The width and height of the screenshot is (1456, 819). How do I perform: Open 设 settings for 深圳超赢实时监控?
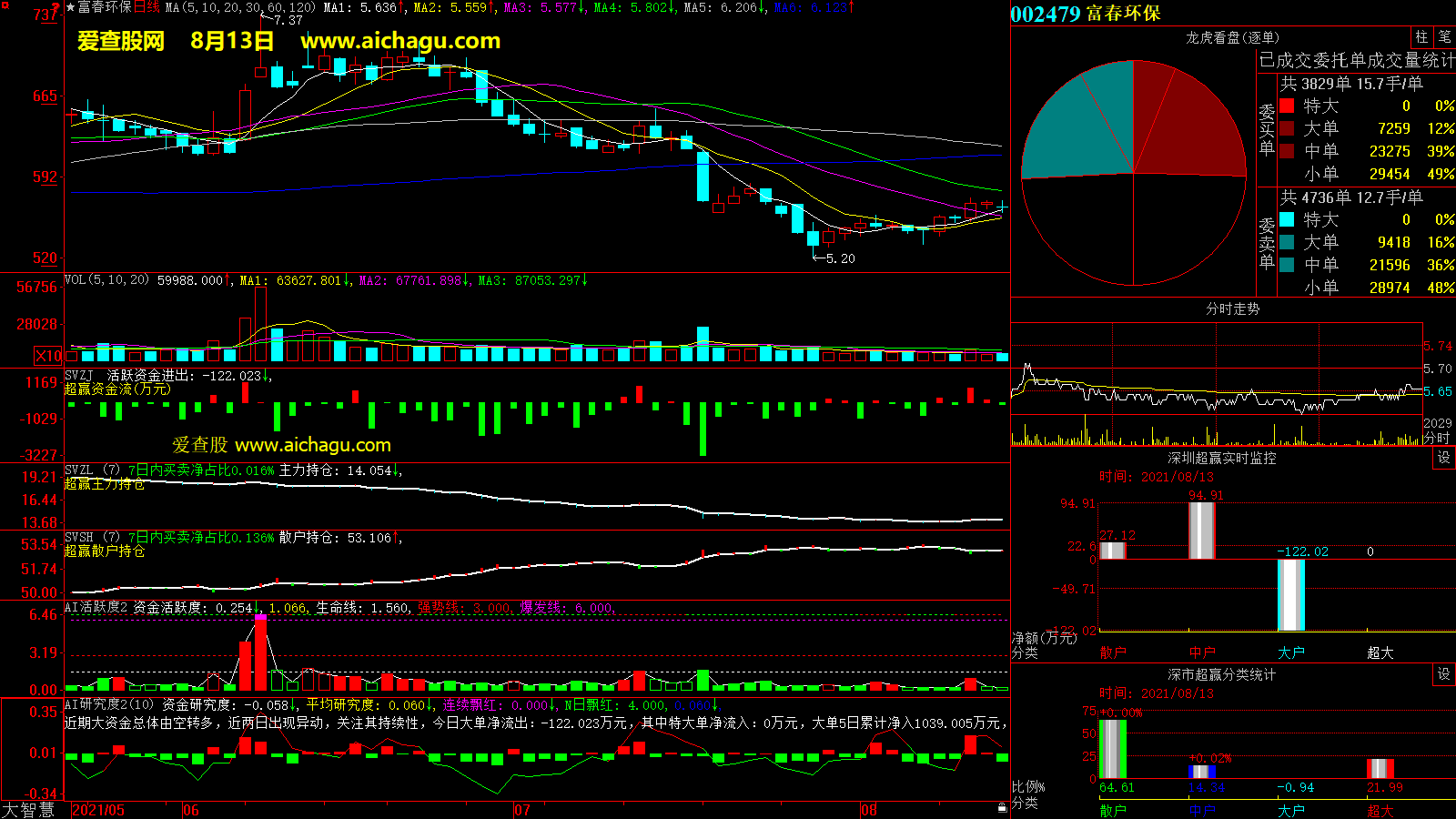point(1444,458)
